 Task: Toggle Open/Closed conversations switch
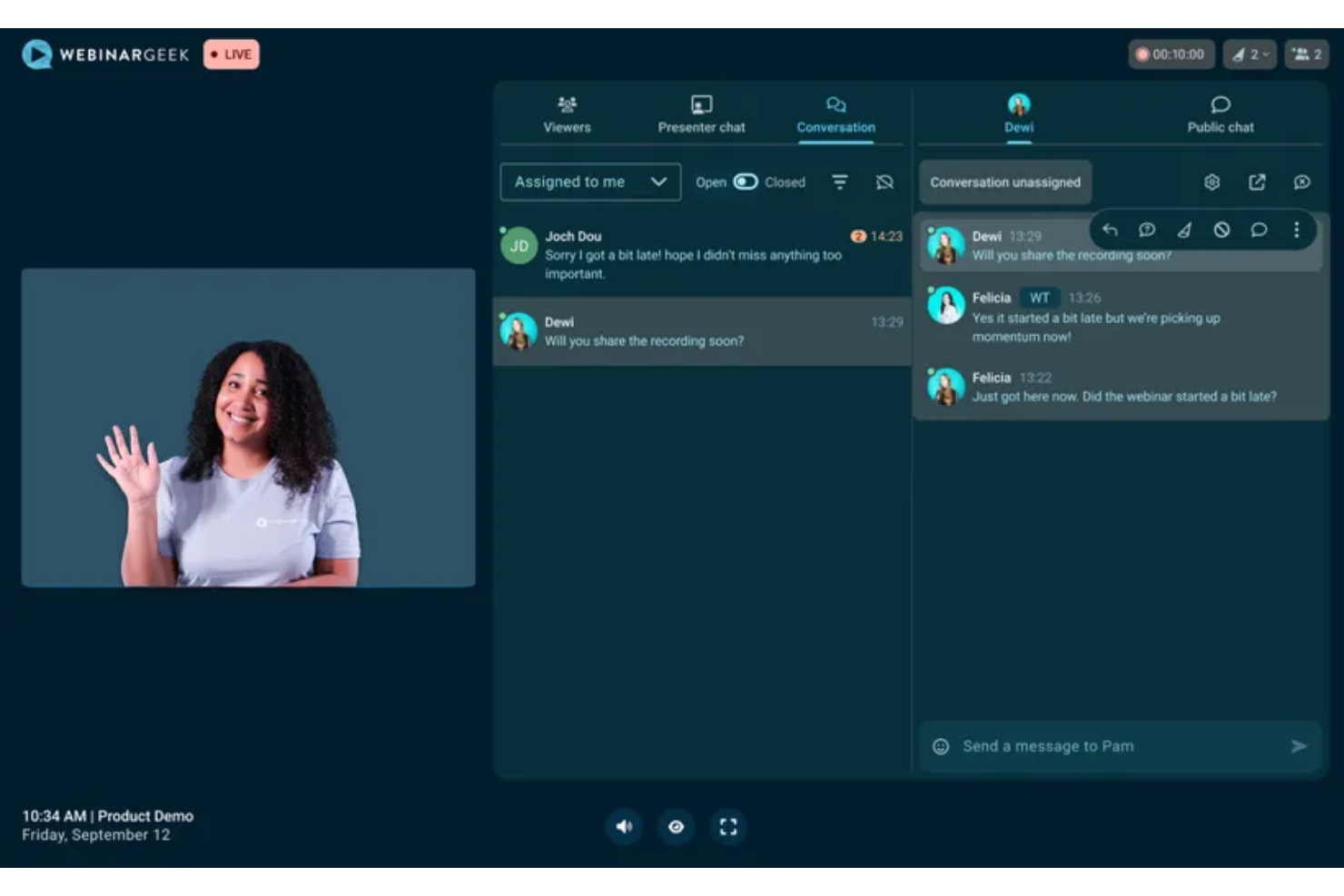745,182
